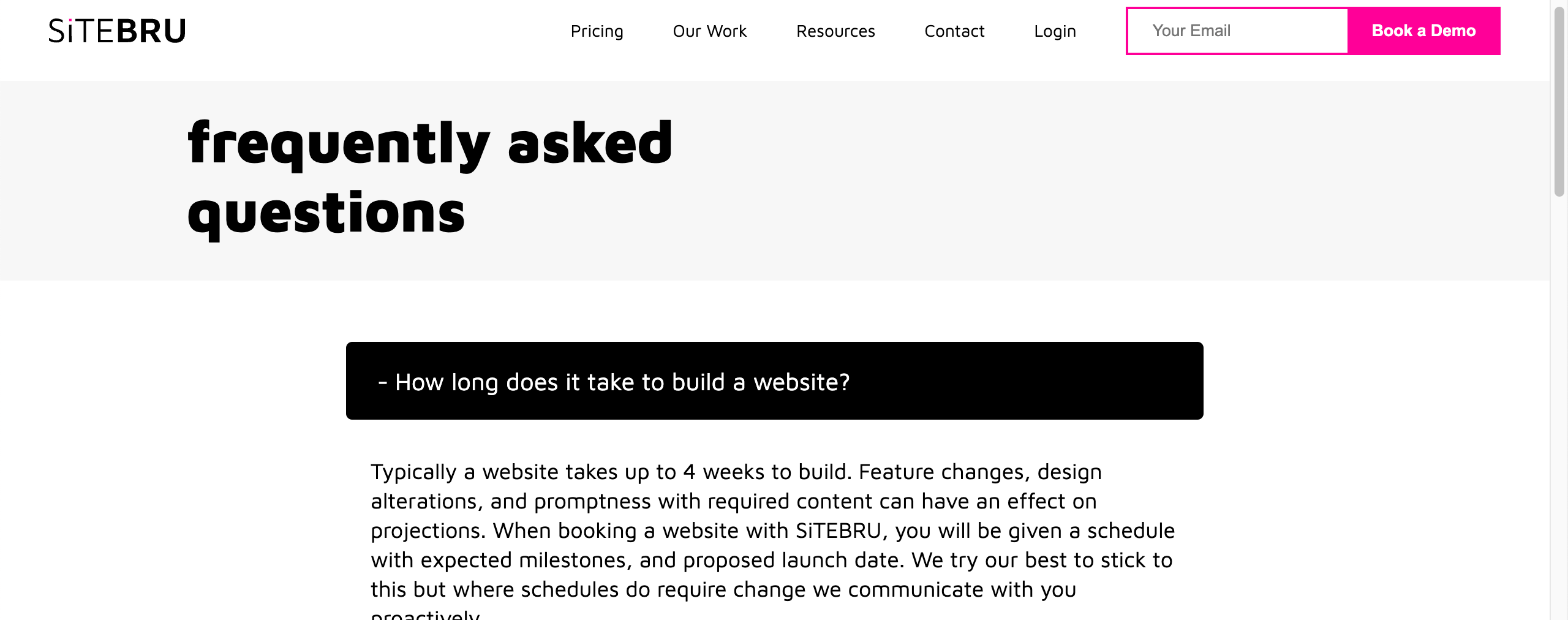Go to the Contact page
The width and height of the screenshot is (1568, 620).
point(954,31)
